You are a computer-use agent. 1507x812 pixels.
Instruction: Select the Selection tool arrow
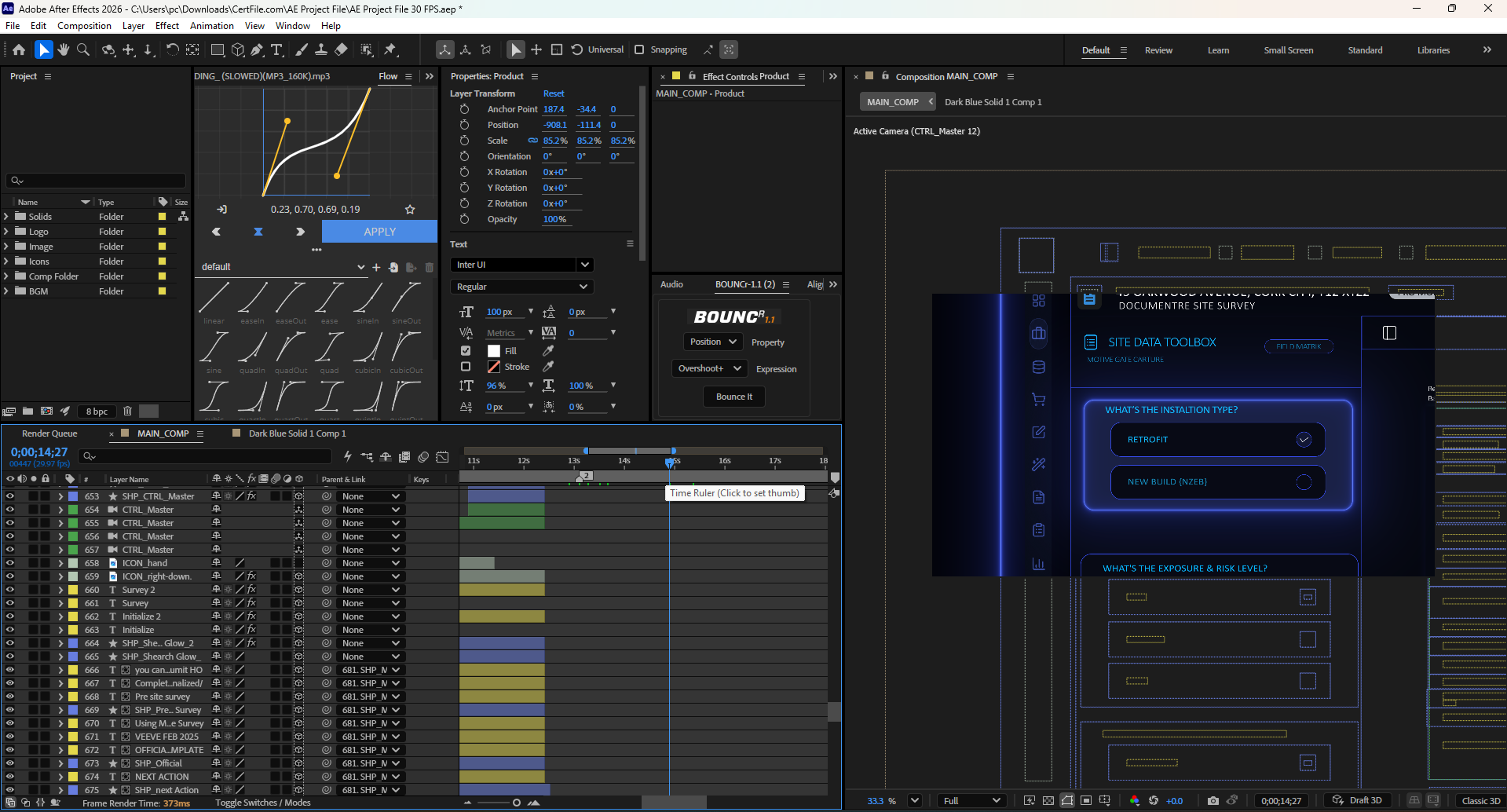(43, 49)
